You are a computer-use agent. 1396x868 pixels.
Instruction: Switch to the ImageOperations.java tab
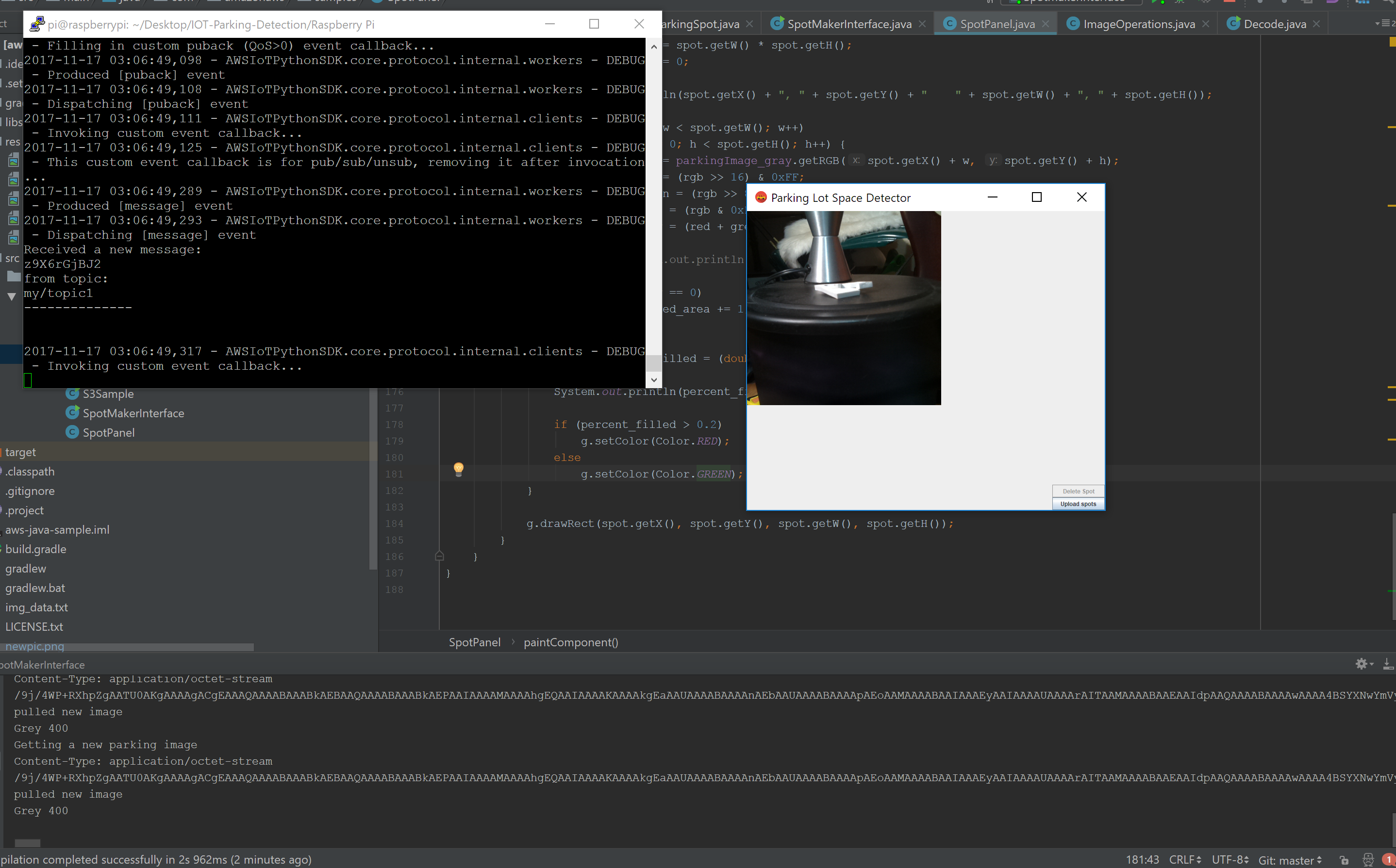[1138, 24]
